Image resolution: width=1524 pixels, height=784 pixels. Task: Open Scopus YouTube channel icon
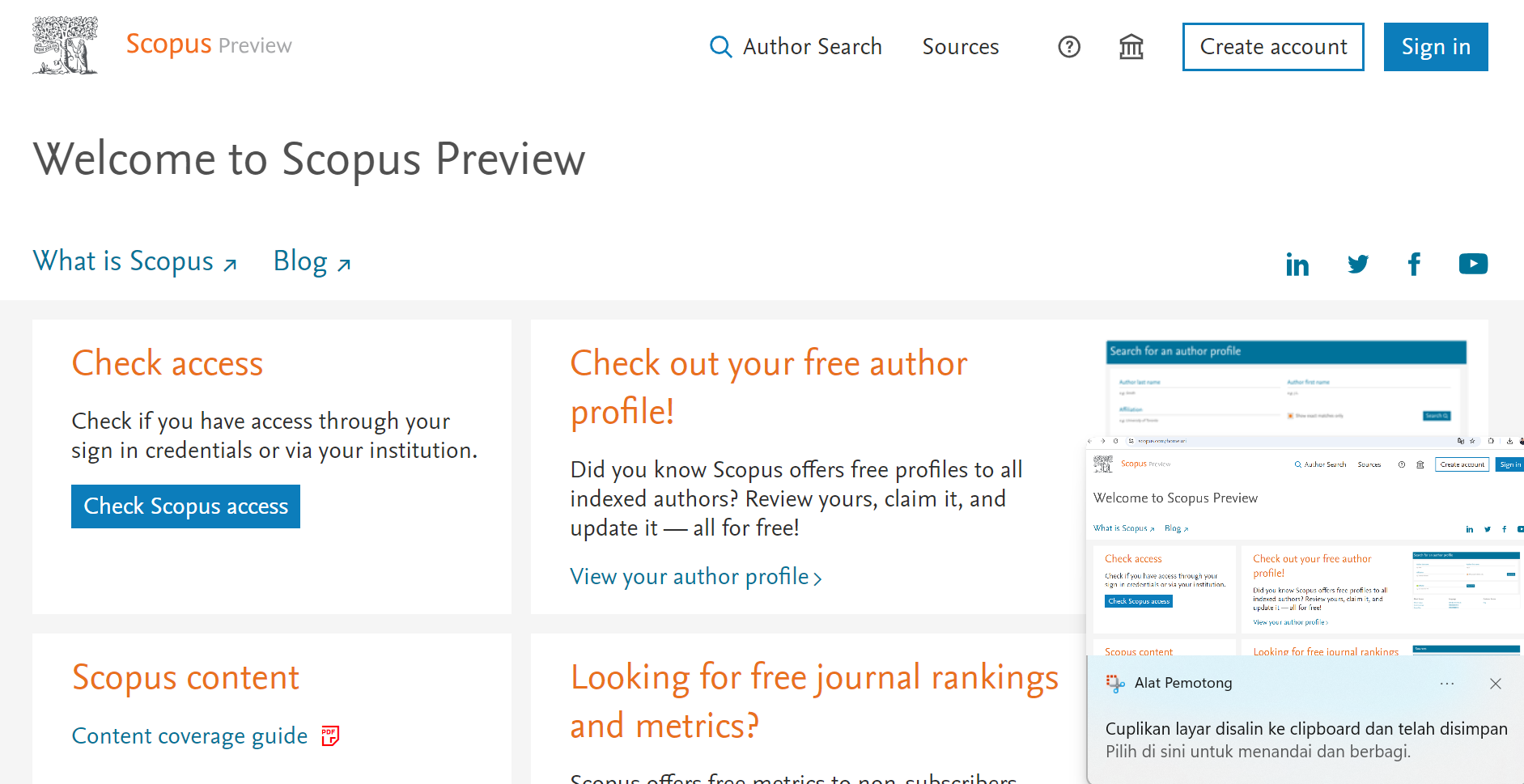[1473, 265]
